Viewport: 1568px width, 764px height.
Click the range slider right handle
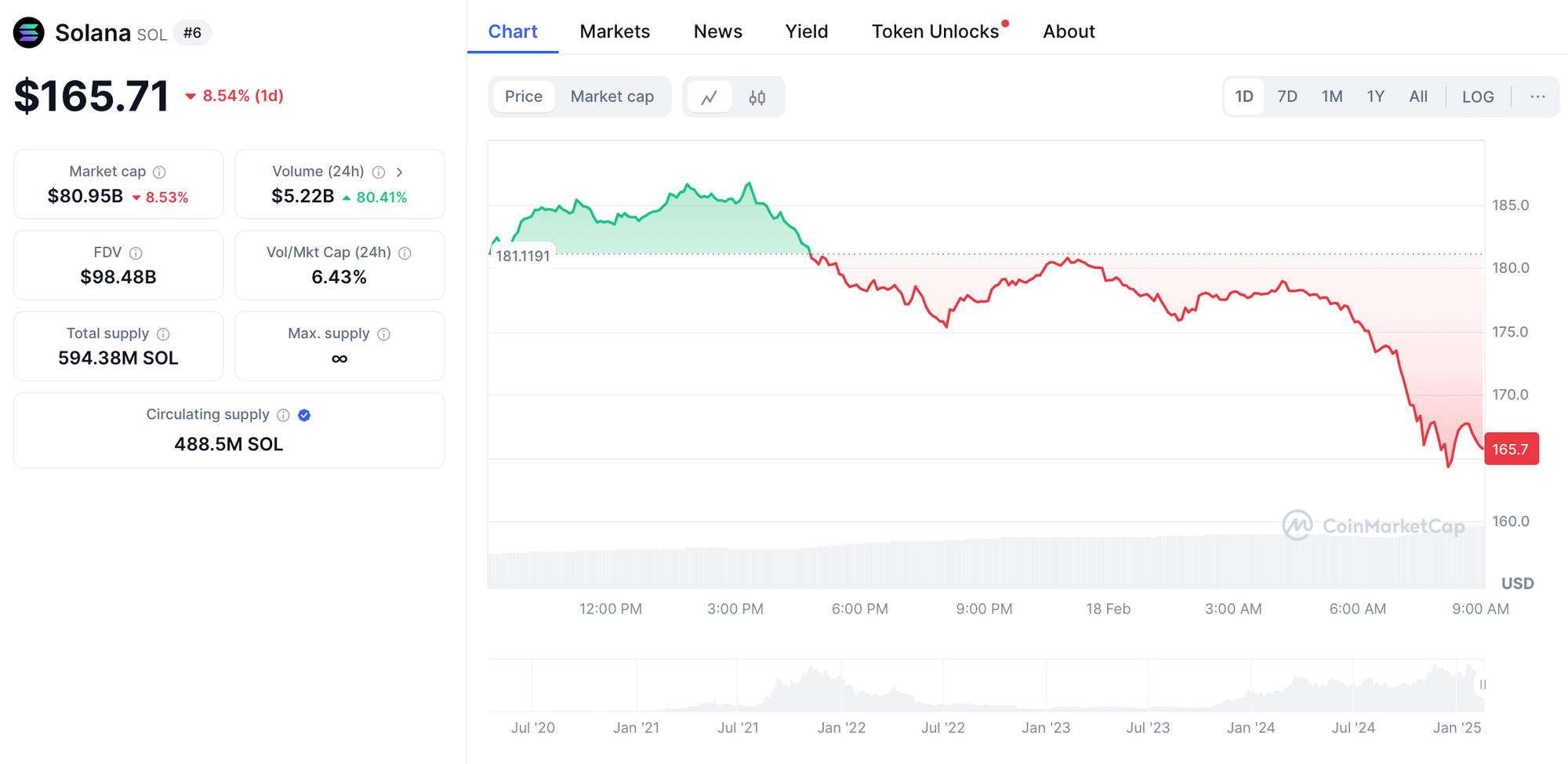tap(1483, 685)
